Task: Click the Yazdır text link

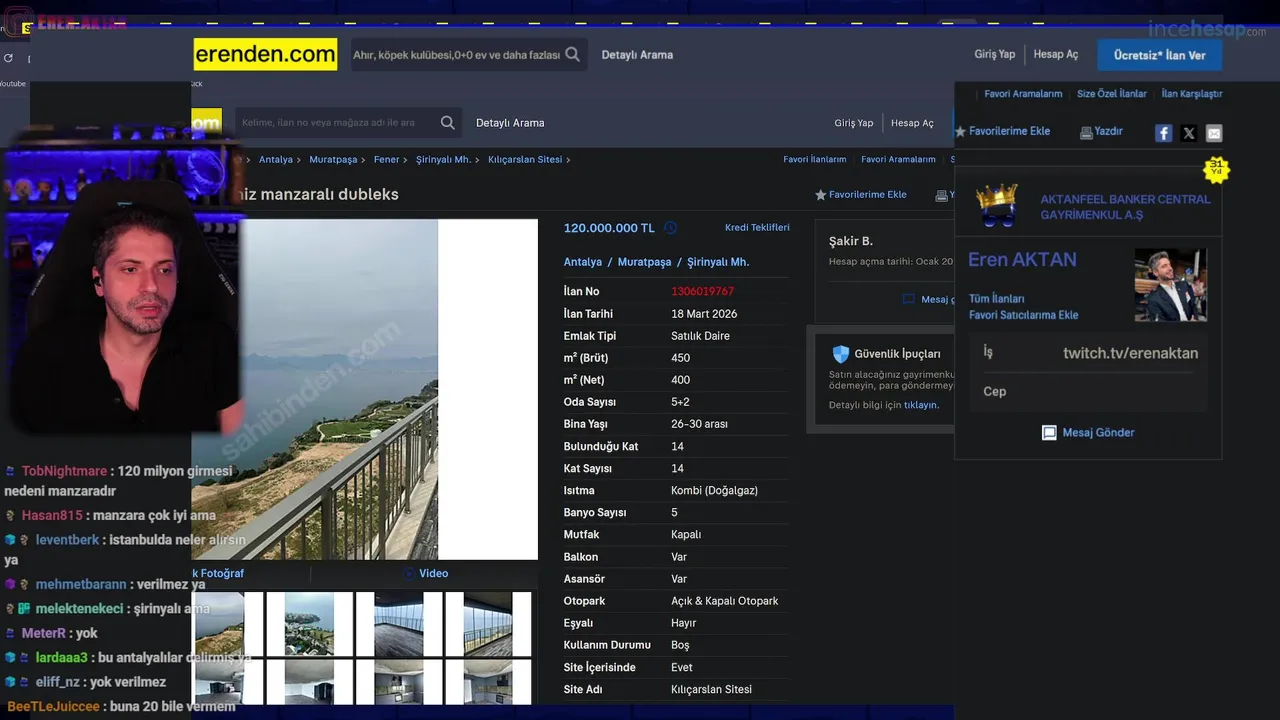Action: coord(1108,132)
